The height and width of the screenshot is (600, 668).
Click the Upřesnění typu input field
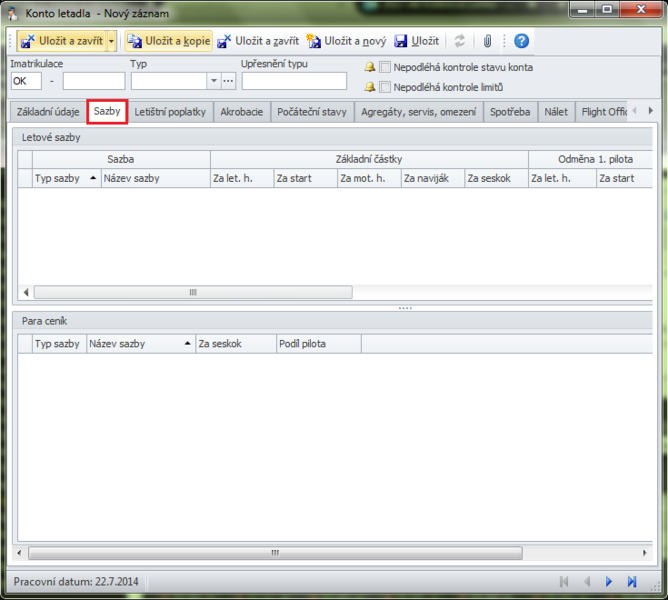coord(293,81)
